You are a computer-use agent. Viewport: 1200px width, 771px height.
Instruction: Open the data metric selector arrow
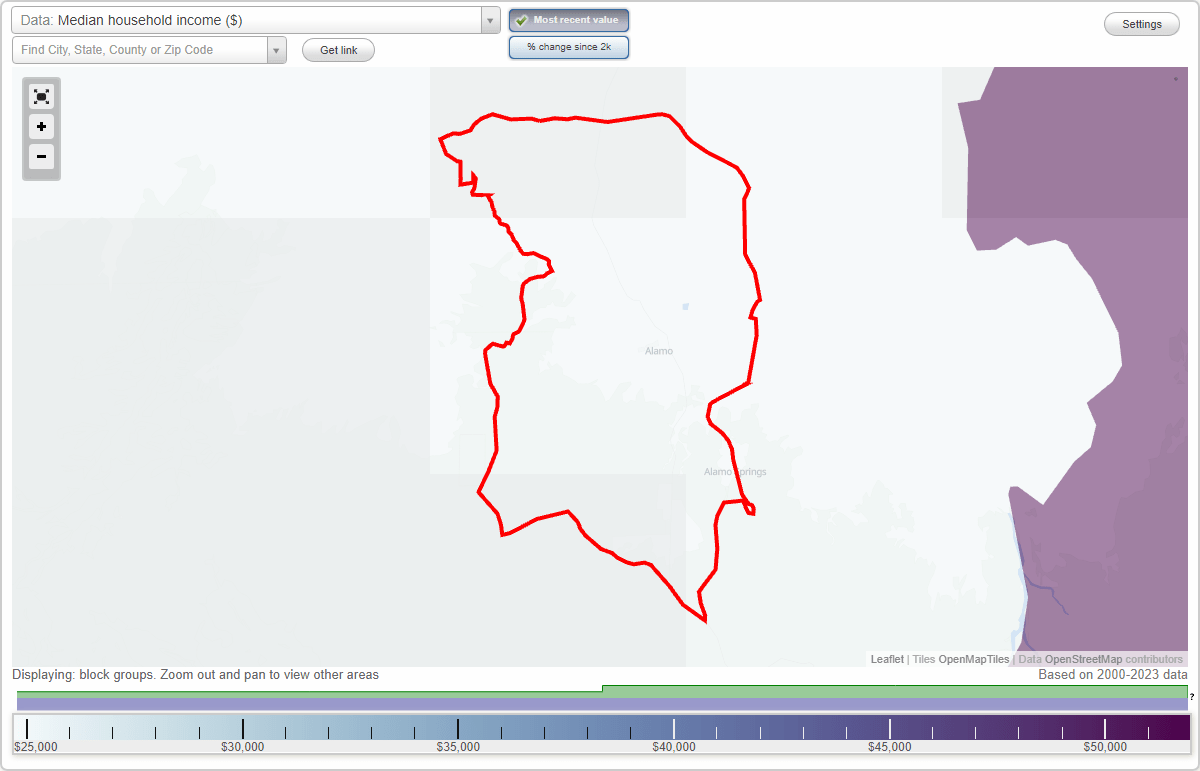pyautogui.click(x=489, y=20)
